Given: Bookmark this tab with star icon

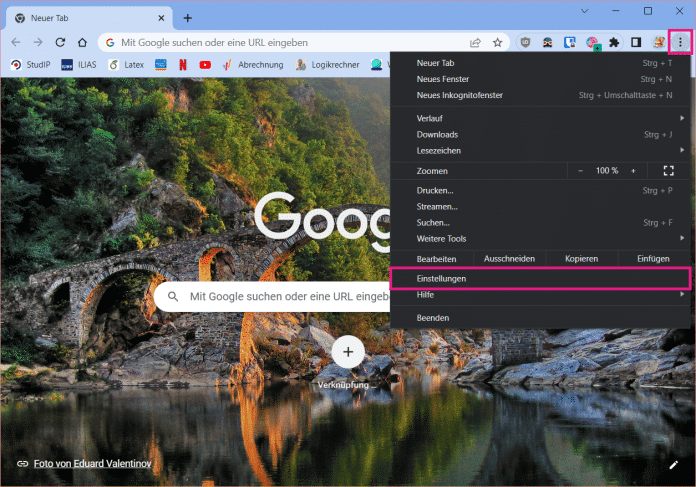Looking at the screenshot, I should pos(496,43).
